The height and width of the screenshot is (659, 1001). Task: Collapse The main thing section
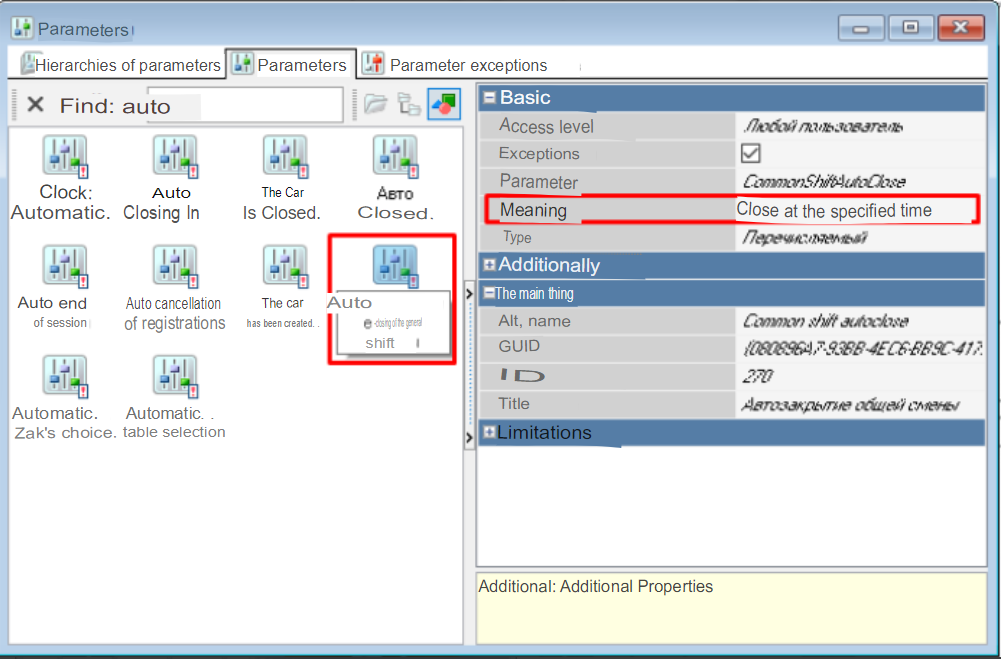pyautogui.click(x=489, y=294)
